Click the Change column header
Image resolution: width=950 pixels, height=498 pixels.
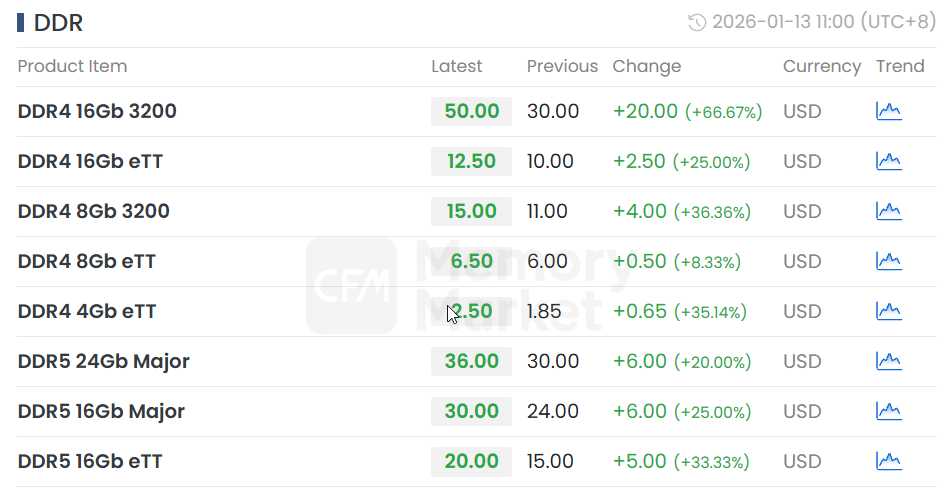pos(646,66)
